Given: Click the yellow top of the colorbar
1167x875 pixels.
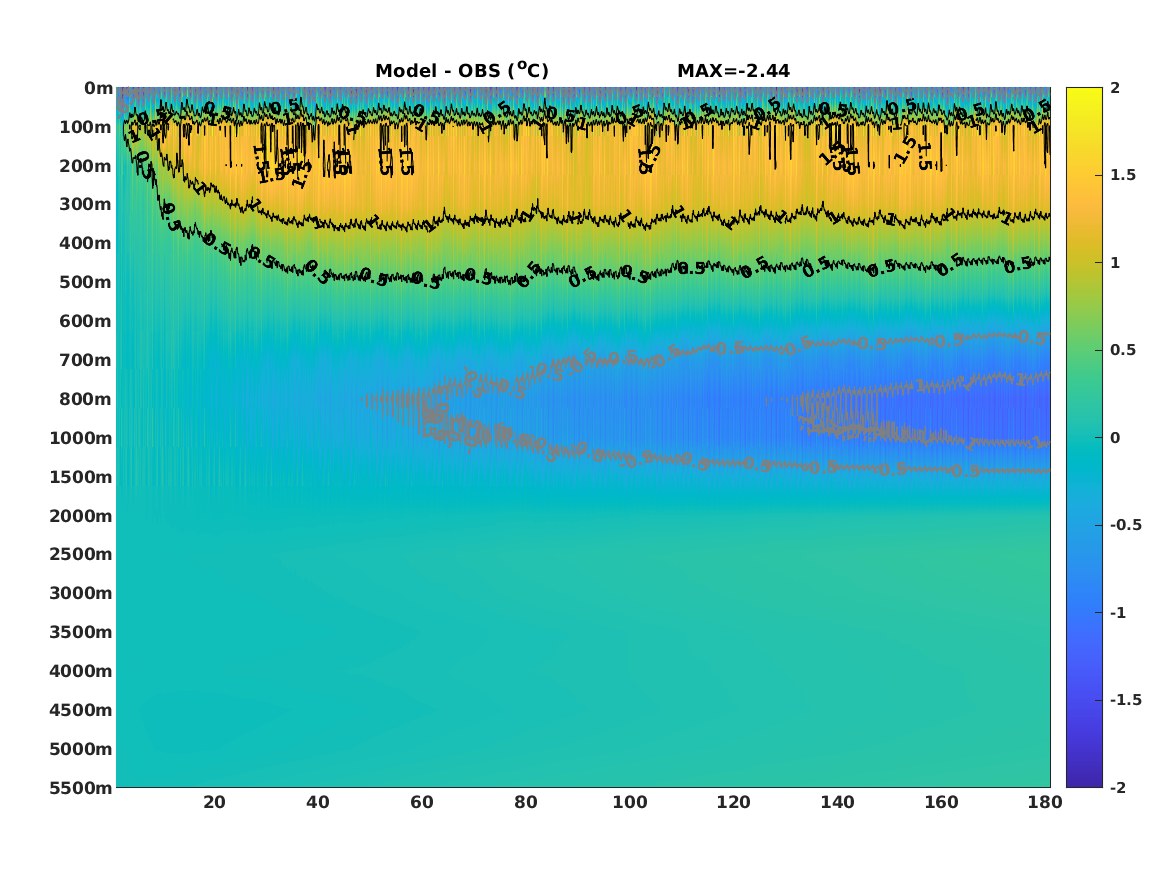Looking at the screenshot, I should [x=1084, y=92].
